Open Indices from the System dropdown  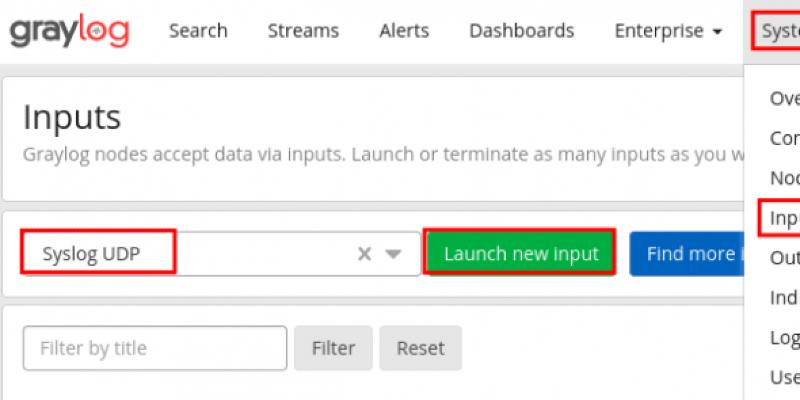click(x=784, y=298)
